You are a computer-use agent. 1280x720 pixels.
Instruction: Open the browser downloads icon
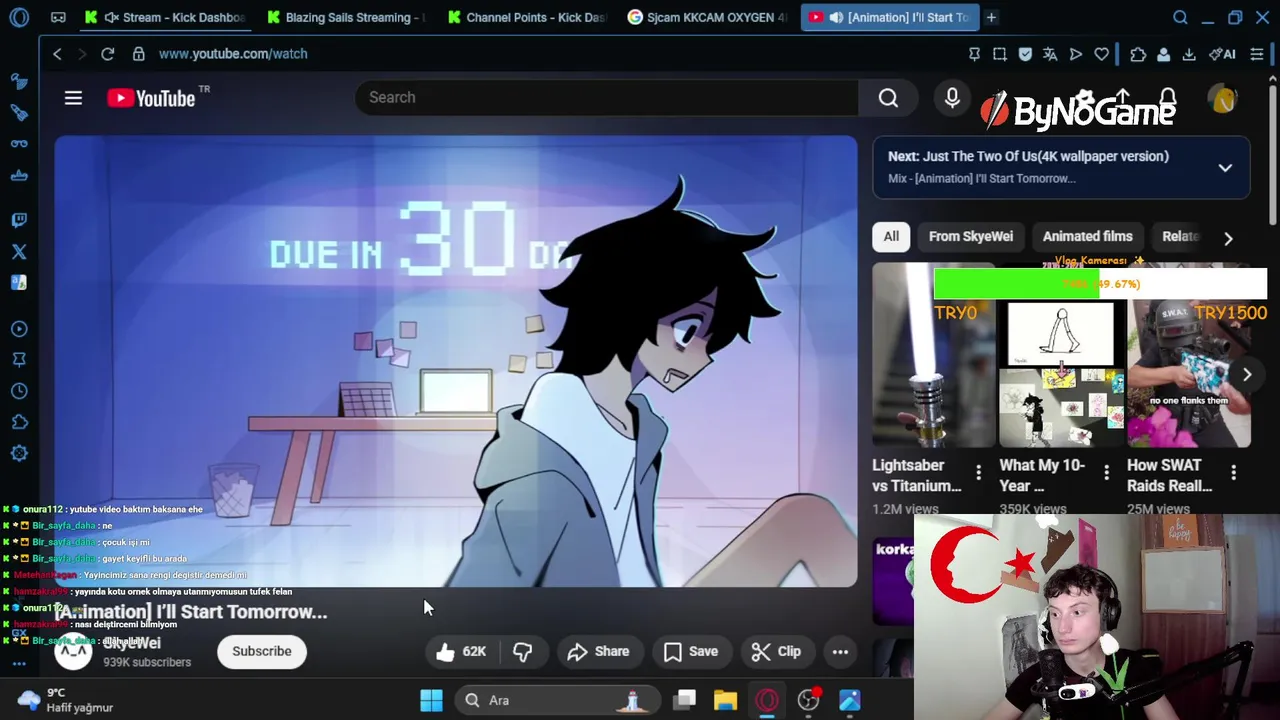click(x=1189, y=54)
